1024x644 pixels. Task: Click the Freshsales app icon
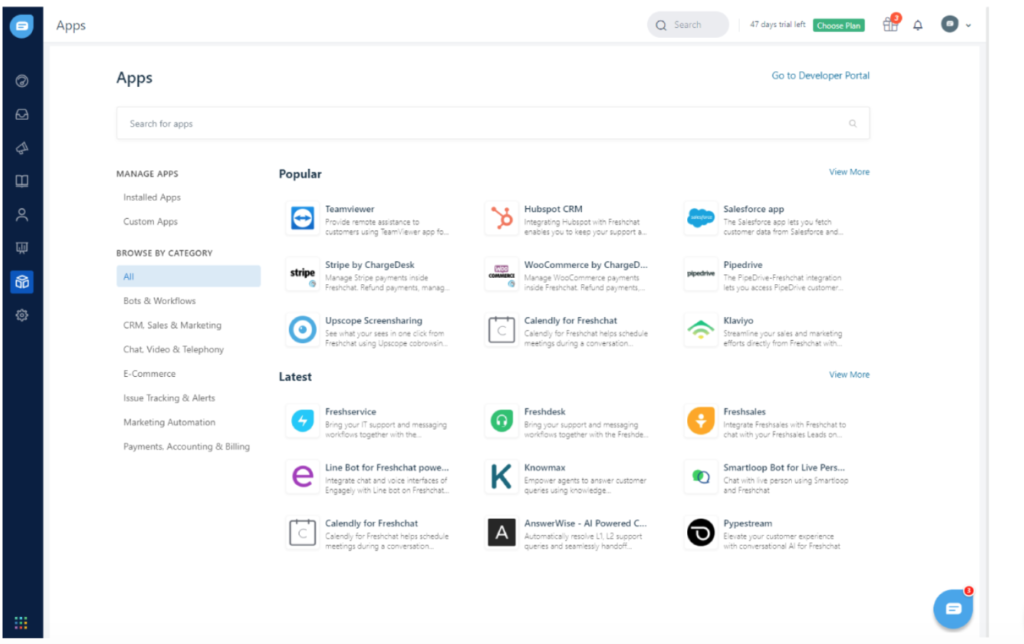coord(701,421)
